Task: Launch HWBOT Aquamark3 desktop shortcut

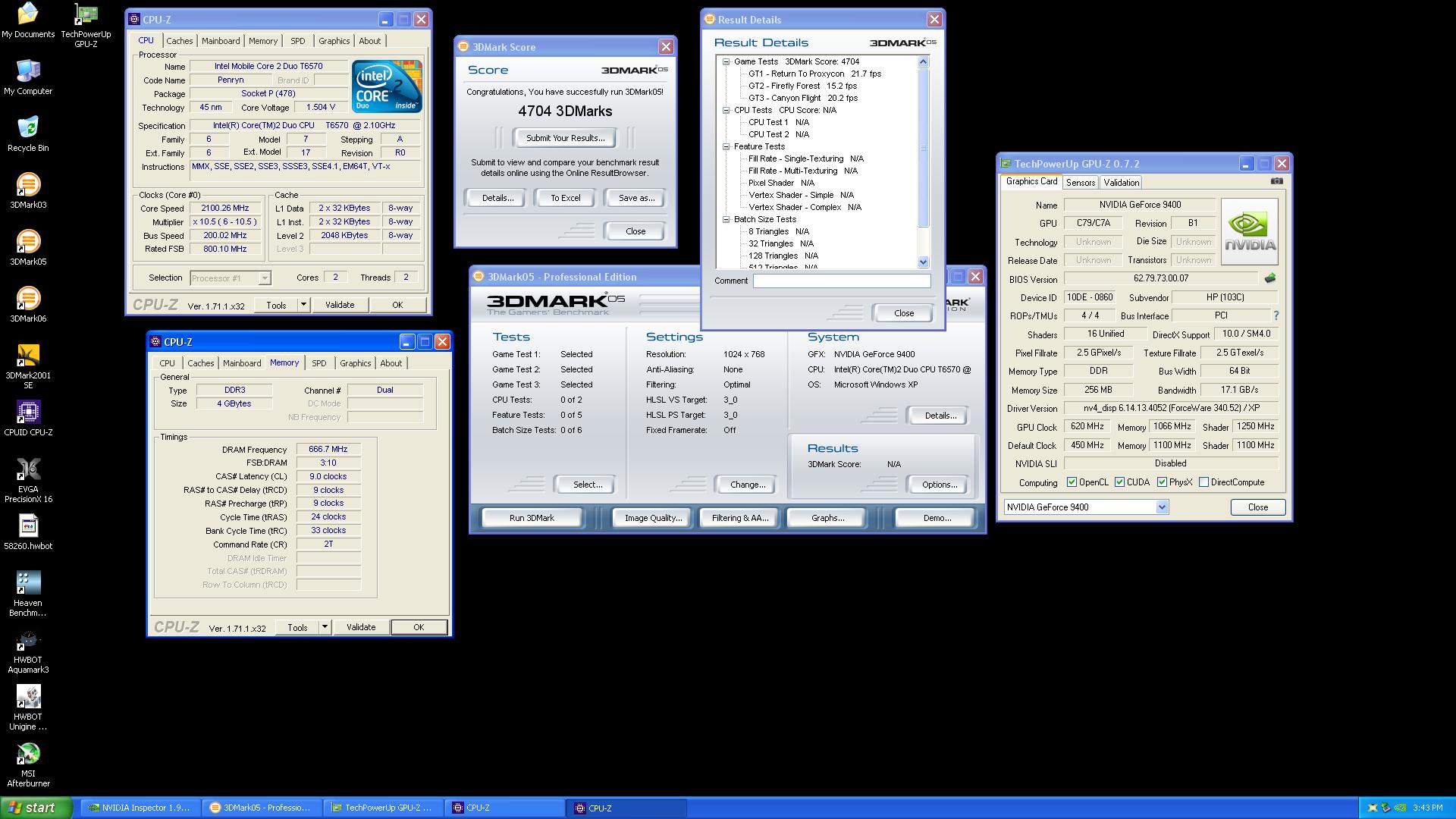Action: click(x=28, y=651)
